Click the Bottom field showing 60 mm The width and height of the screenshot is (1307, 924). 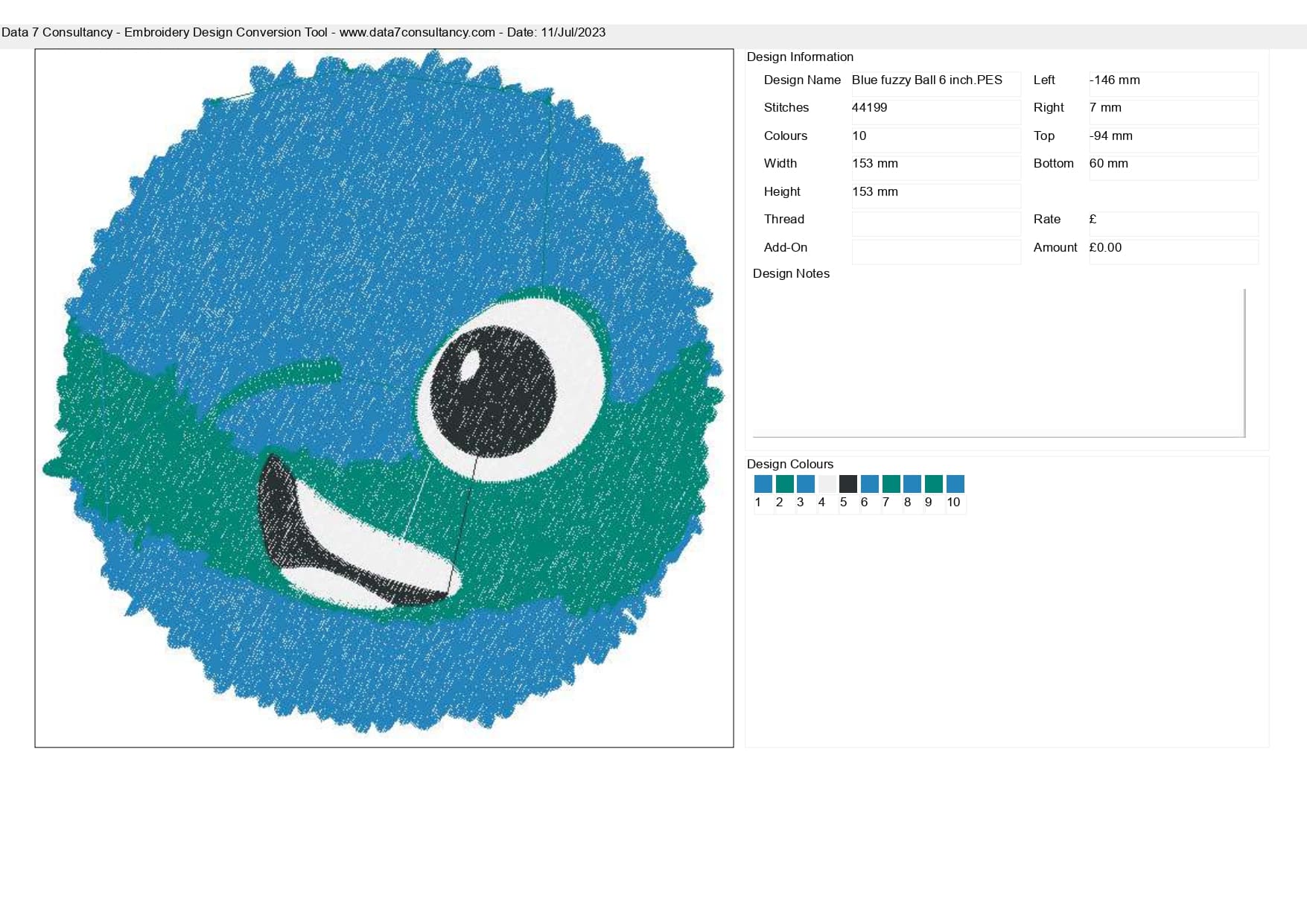pyautogui.click(x=1173, y=168)
